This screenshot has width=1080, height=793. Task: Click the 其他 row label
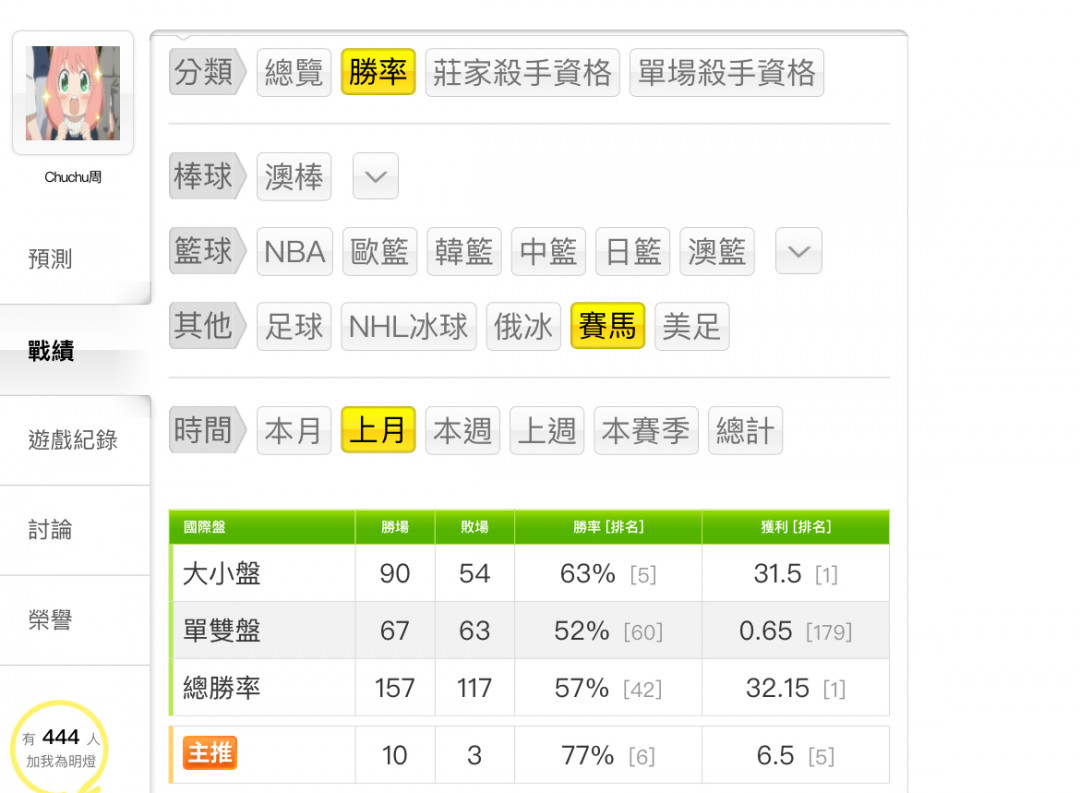coord(207,326)
